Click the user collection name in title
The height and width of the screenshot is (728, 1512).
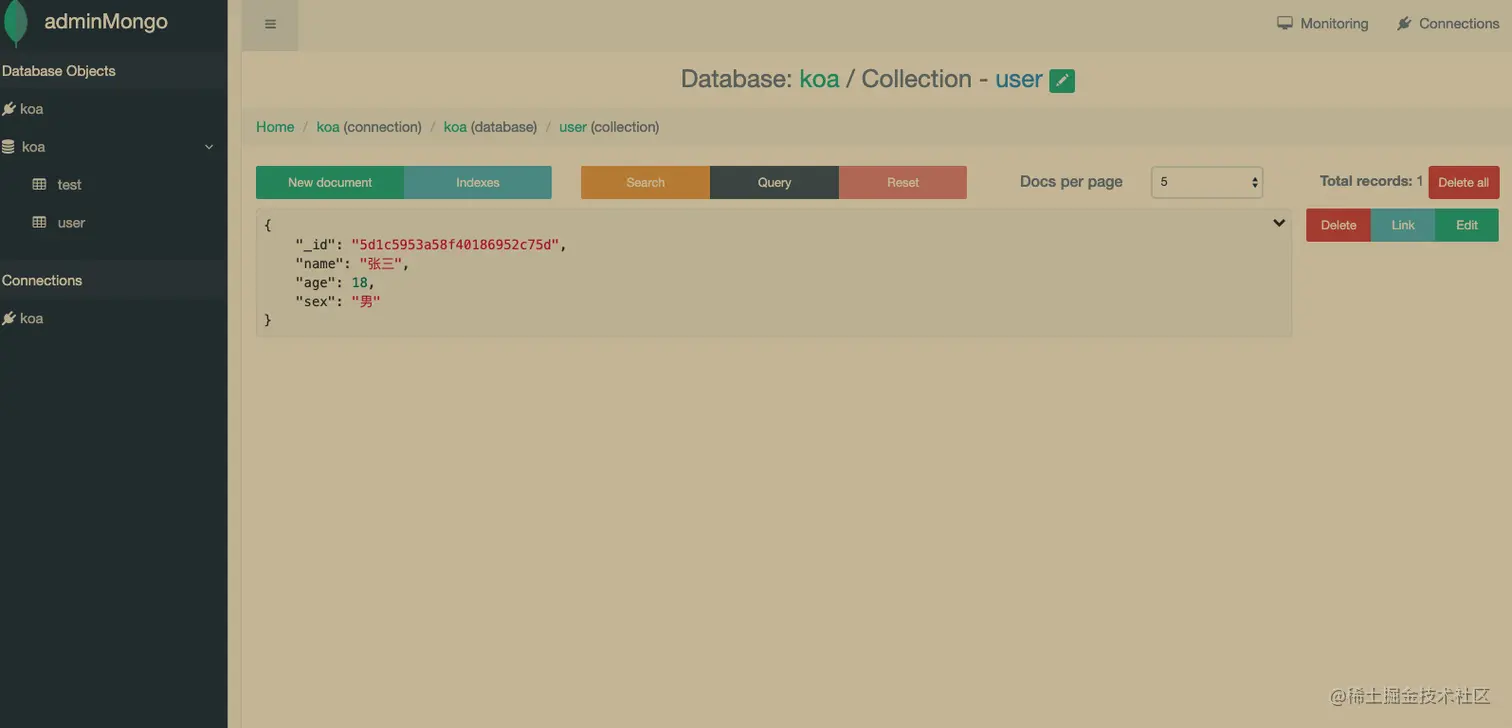1019,79
